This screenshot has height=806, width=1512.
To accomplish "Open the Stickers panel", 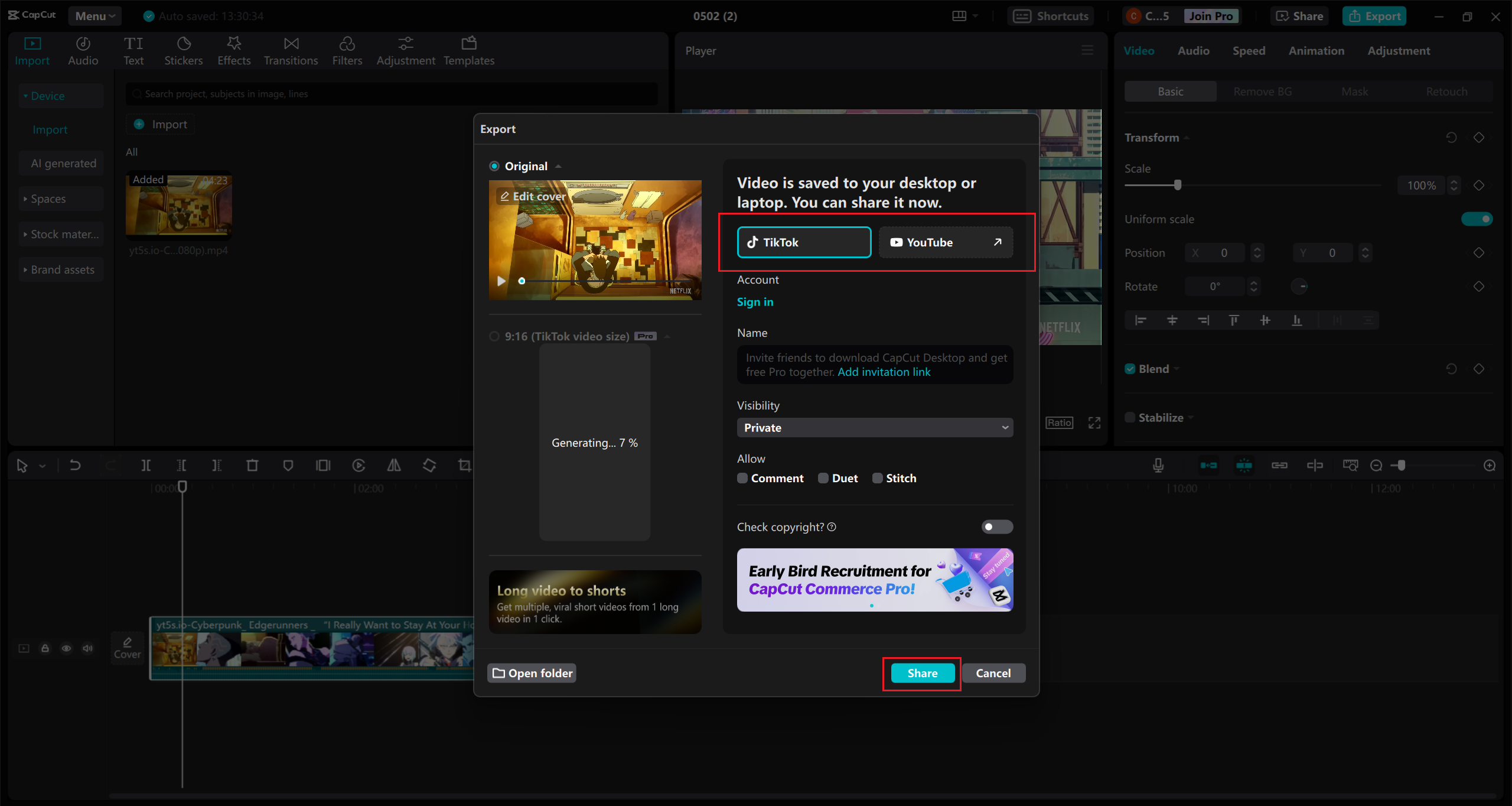I will 183,51.
